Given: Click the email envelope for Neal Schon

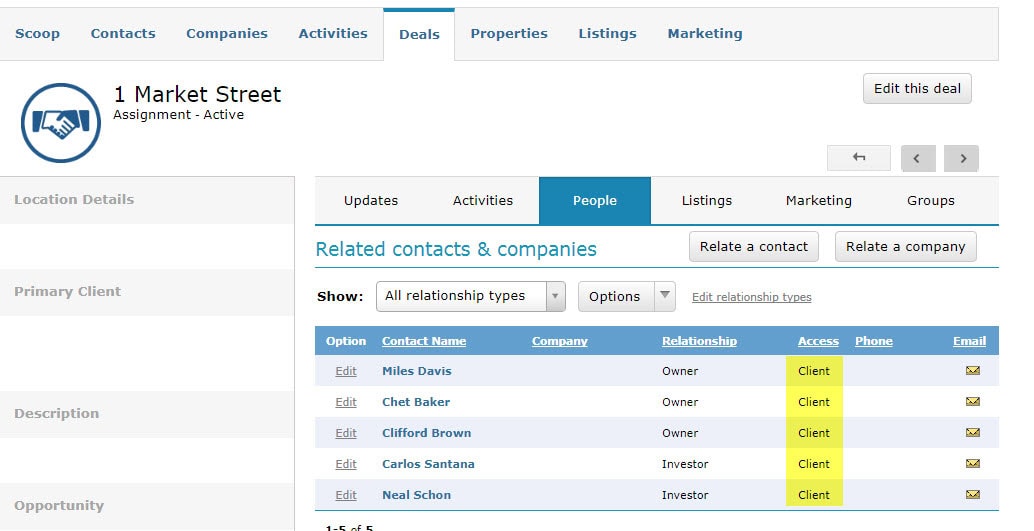Looking at the screenshot, I should [x=972, y=495].
